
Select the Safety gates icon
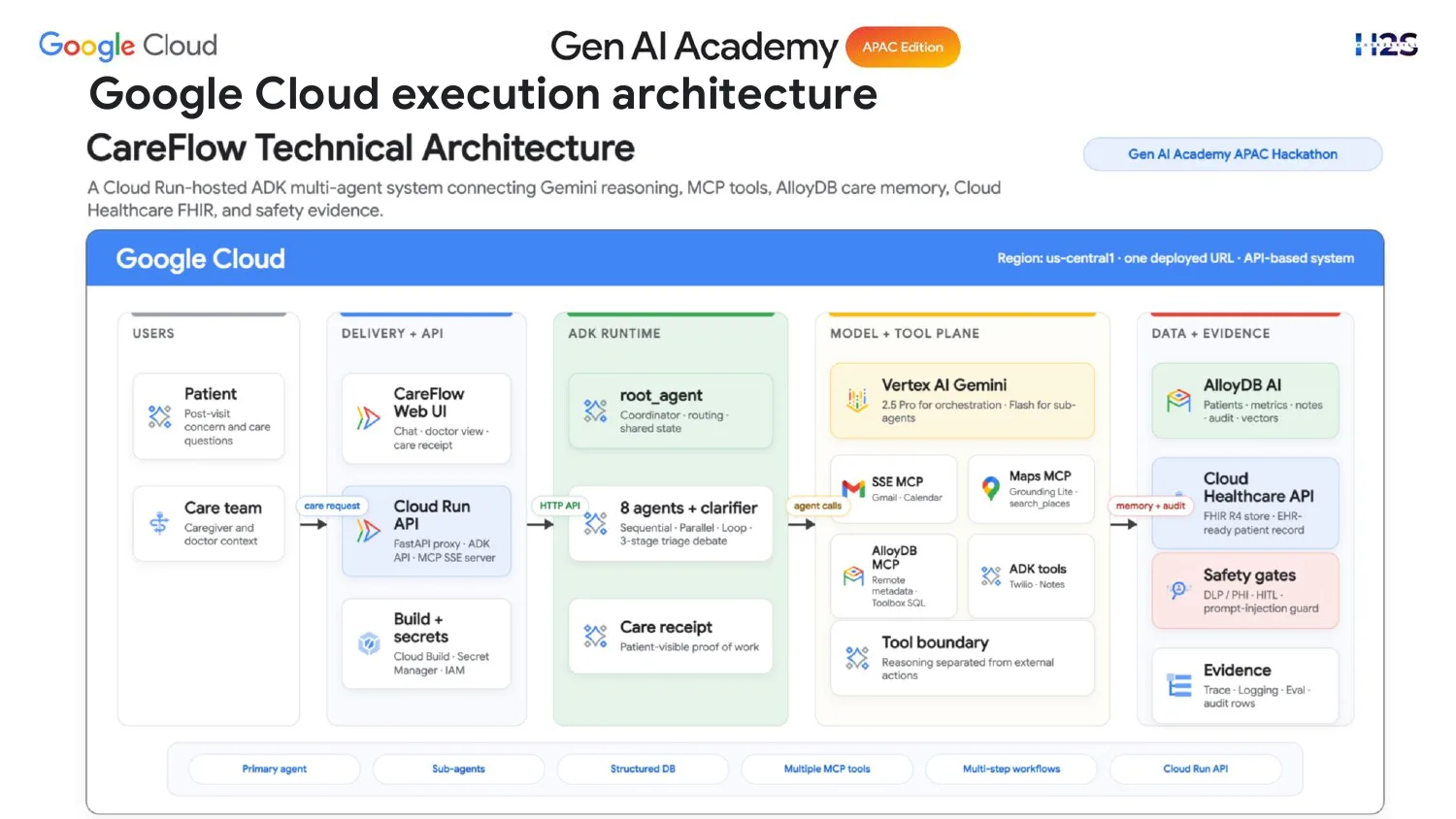pyautogui.click(x=1178, y=589)
